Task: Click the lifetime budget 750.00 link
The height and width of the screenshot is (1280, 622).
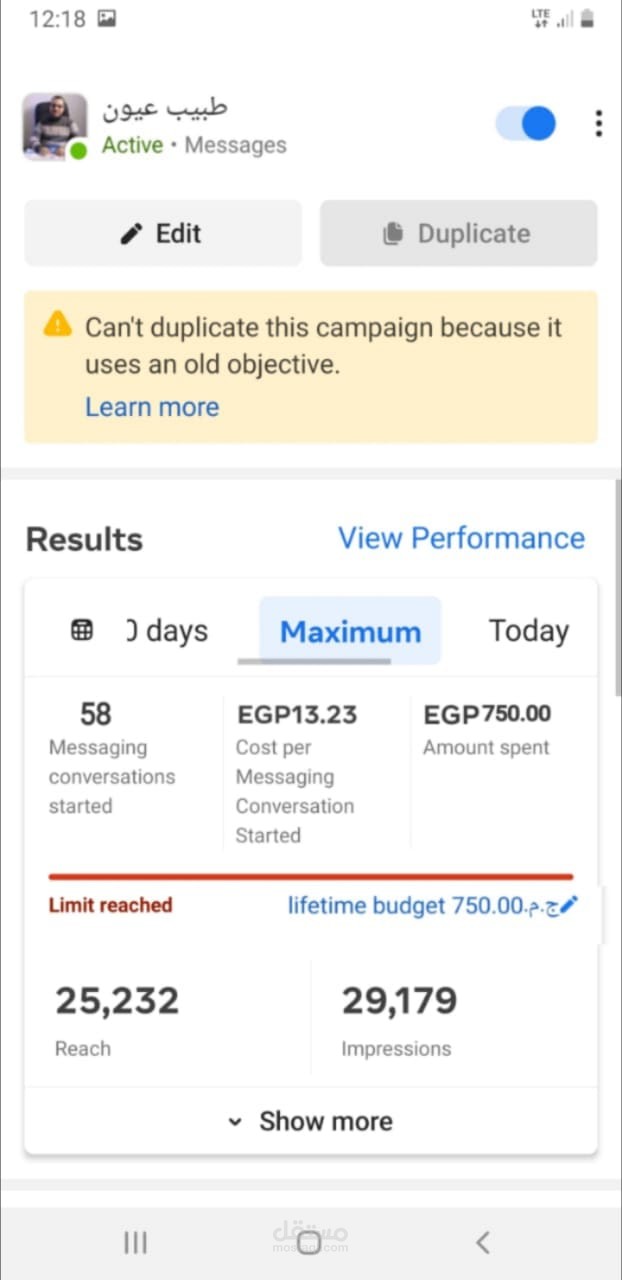Action: coord(422,906)
